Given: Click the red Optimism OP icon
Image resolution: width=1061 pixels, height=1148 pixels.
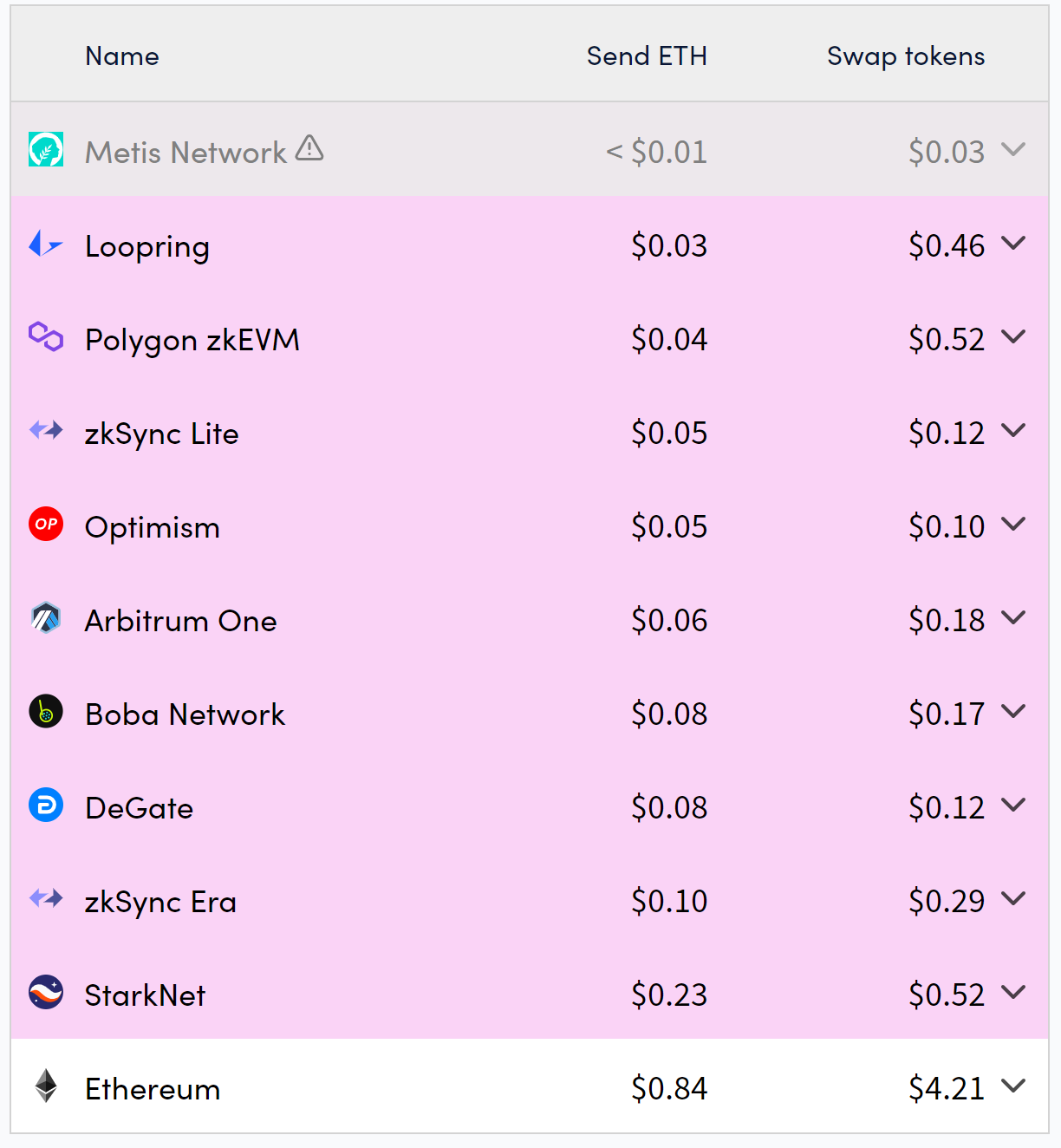Looking at the screenshot, I should [46, 524].
